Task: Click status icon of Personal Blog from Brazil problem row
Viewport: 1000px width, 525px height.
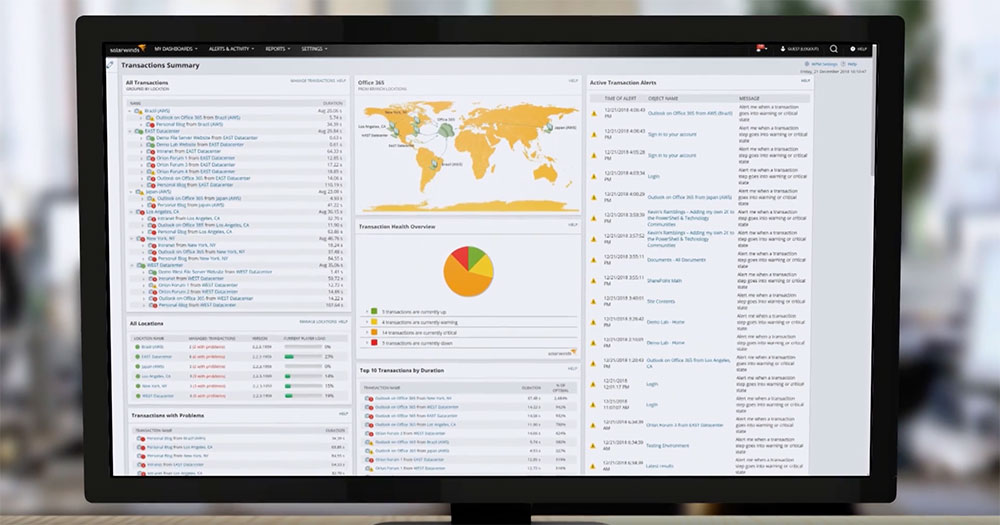Action: click(141, 439)
